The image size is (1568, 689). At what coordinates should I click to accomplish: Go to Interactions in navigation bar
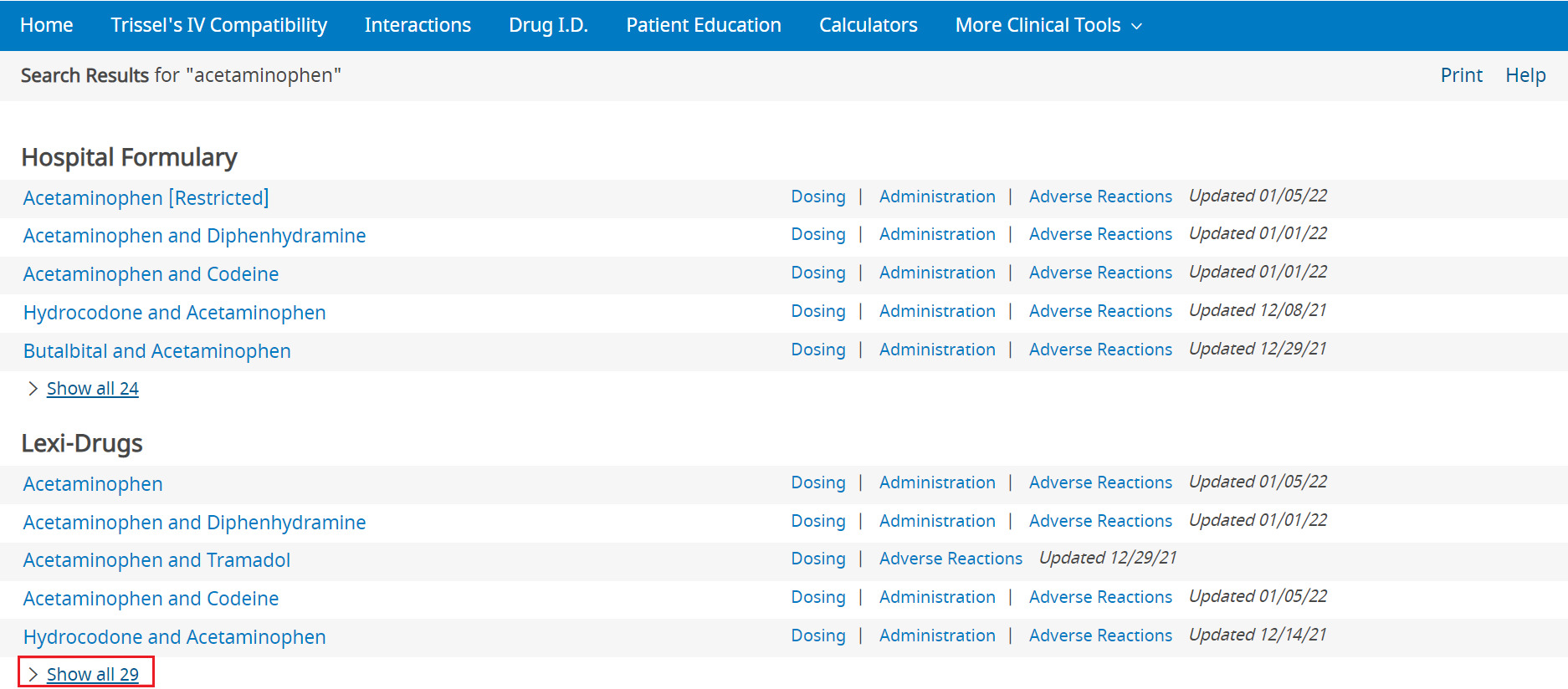point(418,25)
